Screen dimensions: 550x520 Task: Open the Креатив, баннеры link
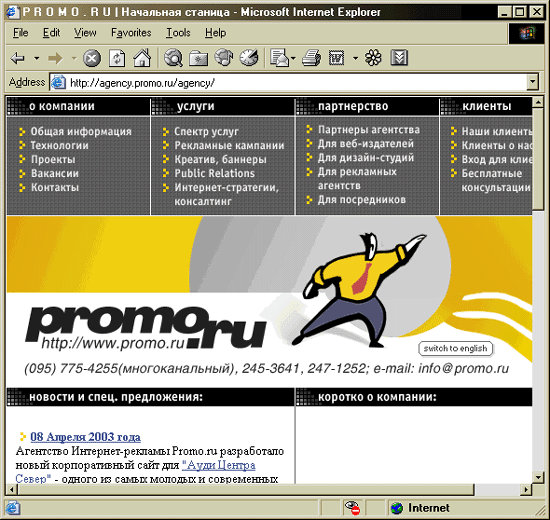tap(220, 160)
